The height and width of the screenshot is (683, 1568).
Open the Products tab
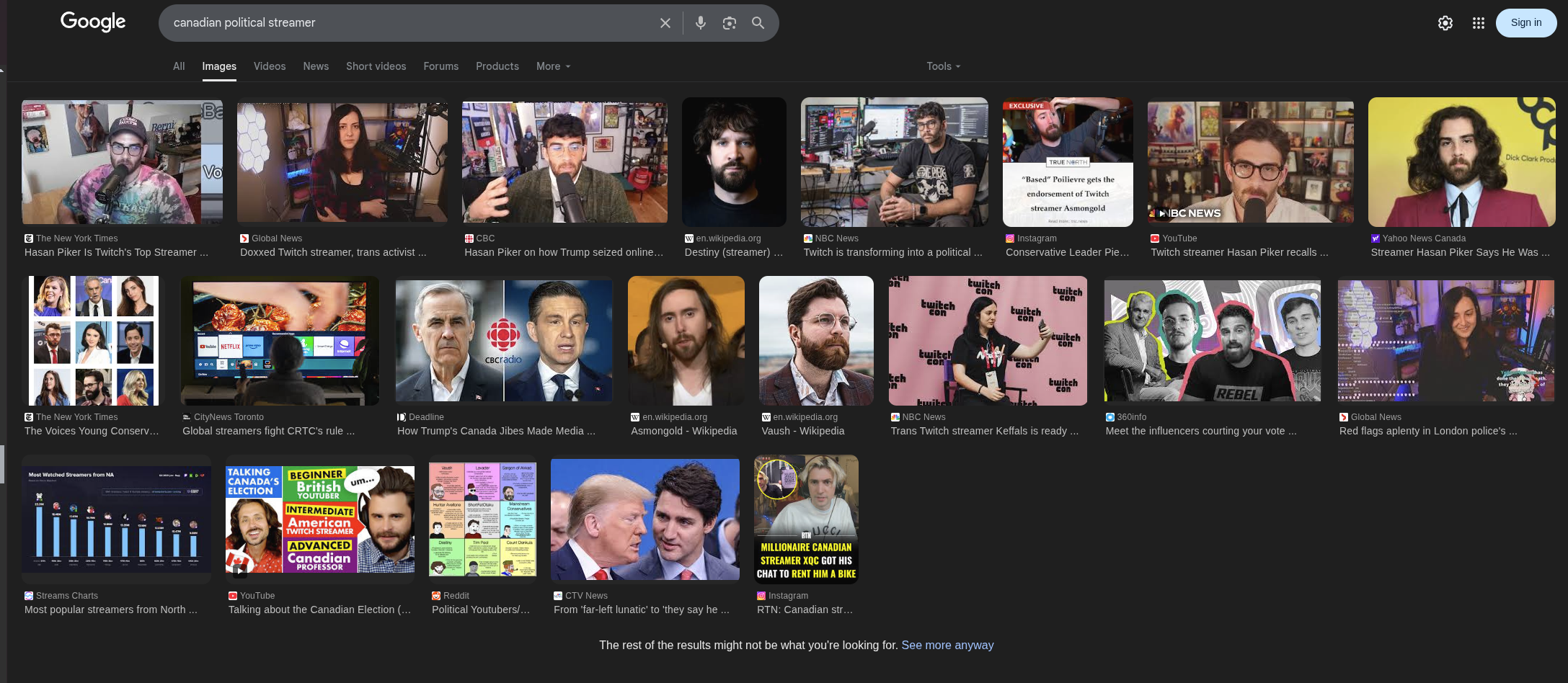tap(497, 66)
